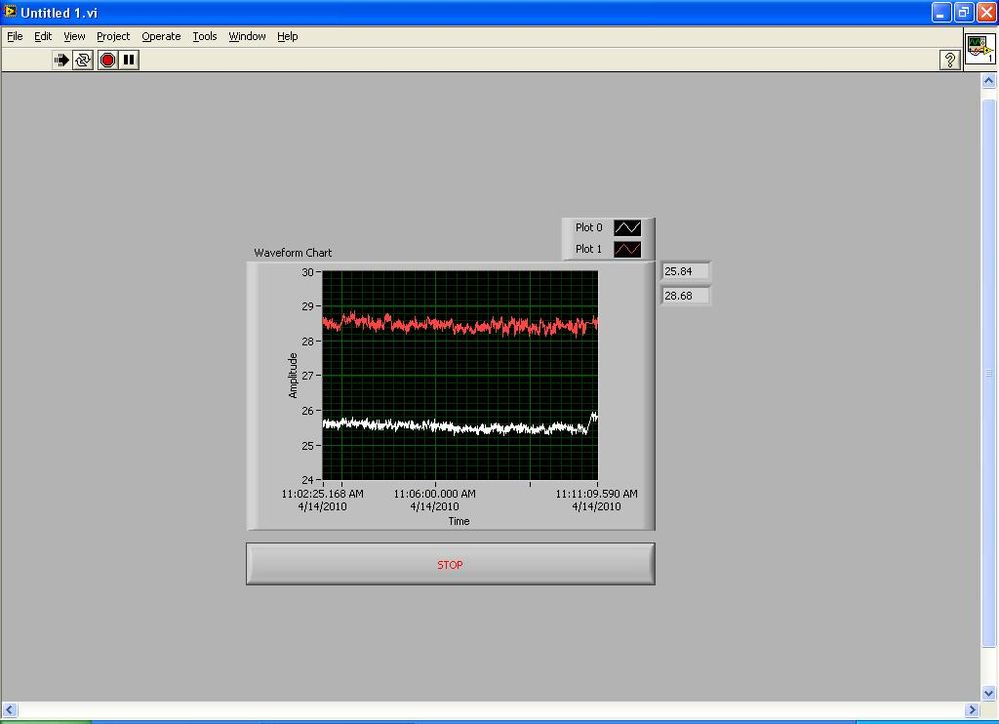Viewport: 999px width, 724px height.
Task: Close the Untitled 1.vi window
Action: 986,12
